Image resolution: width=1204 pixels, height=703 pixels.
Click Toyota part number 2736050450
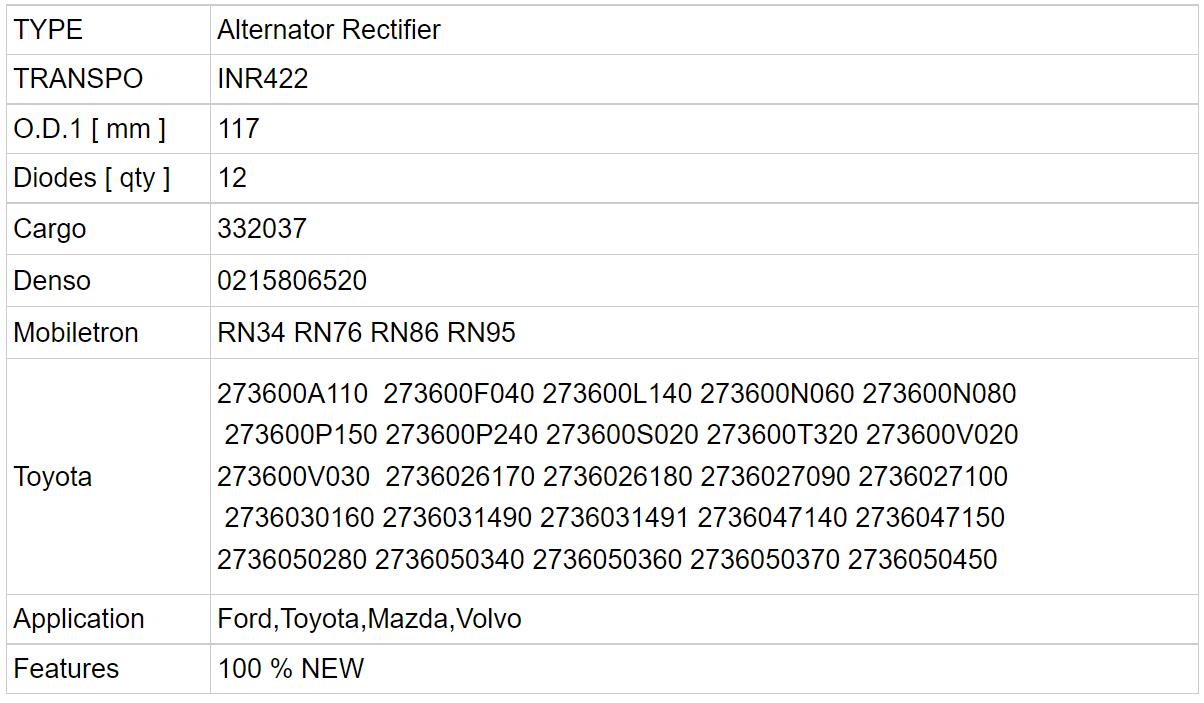pyautogui.click(x=922, y=560)
